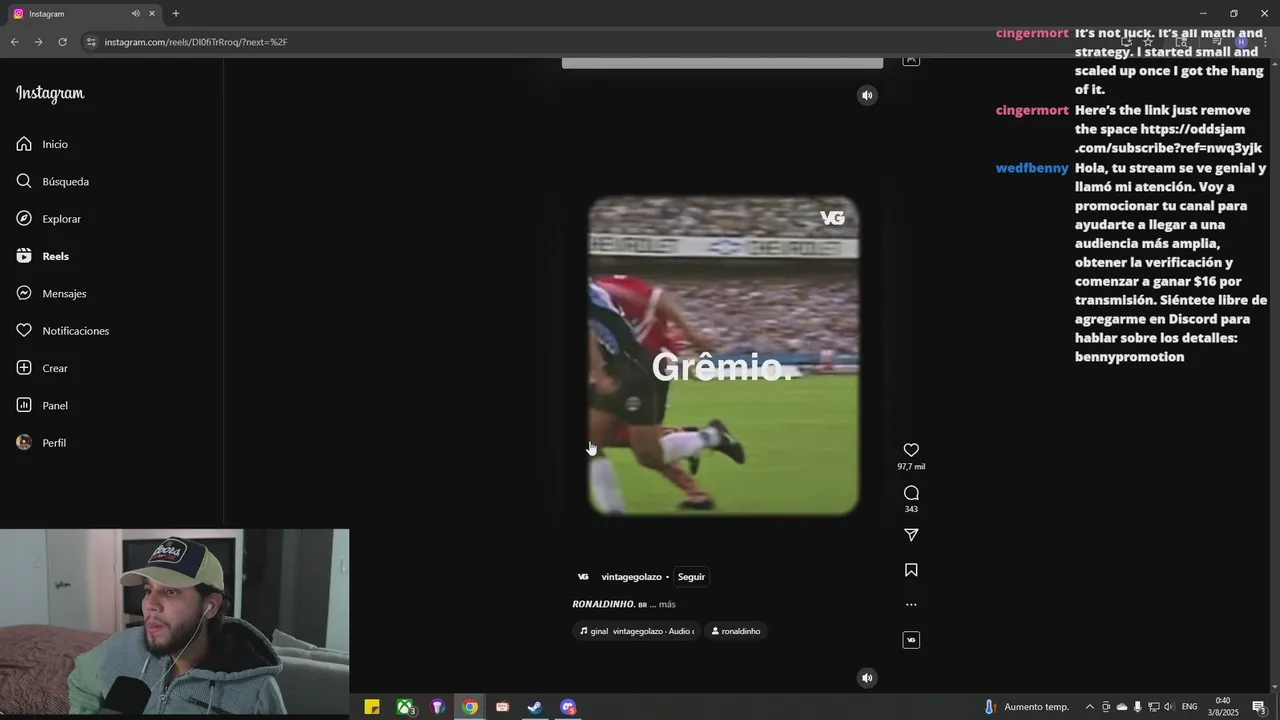This screenshot has width=1280, height=720.
Task: Mute the current reel's sound
Action: [867, 95]
